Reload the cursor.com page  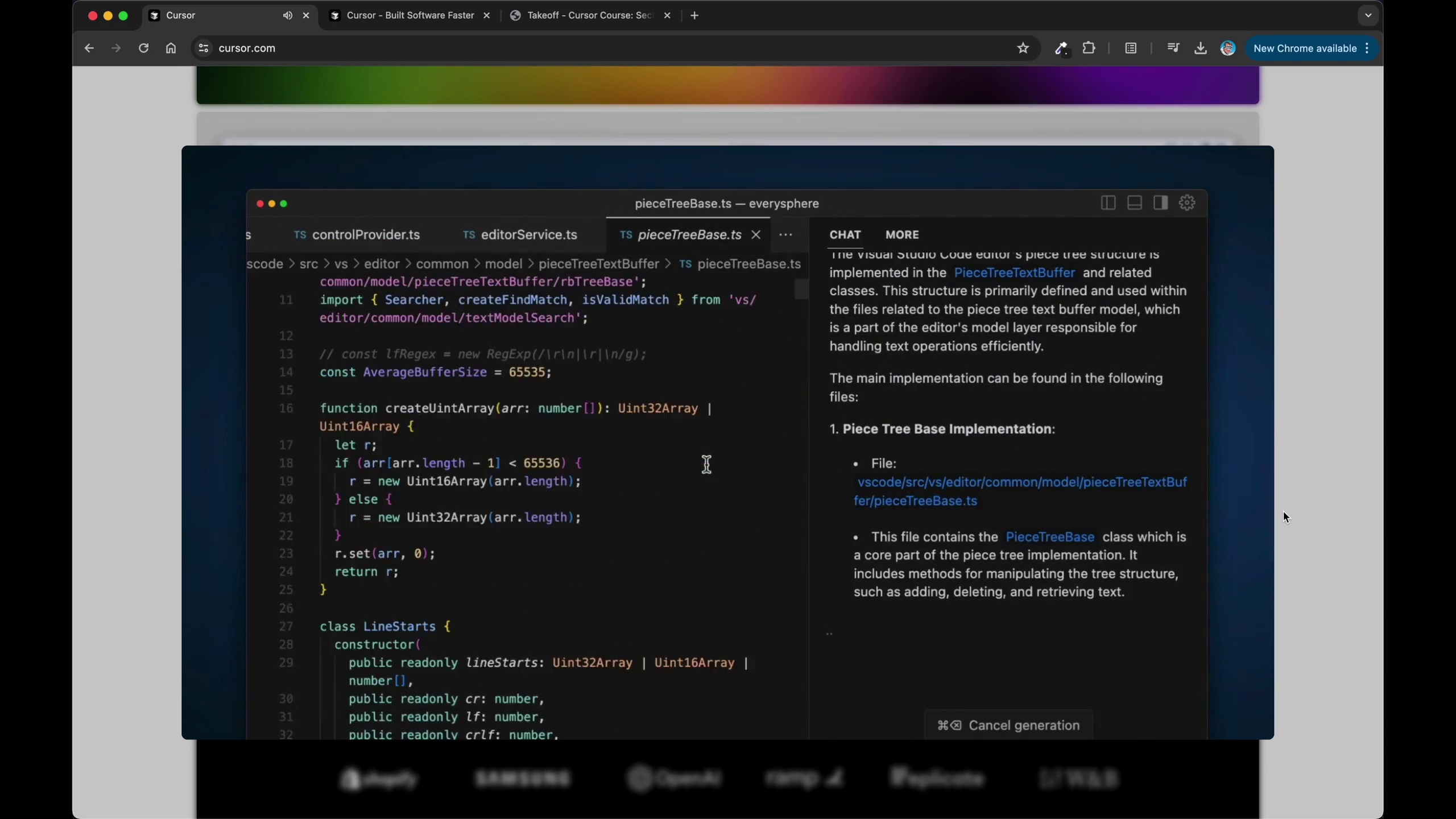tap(143, 48)
